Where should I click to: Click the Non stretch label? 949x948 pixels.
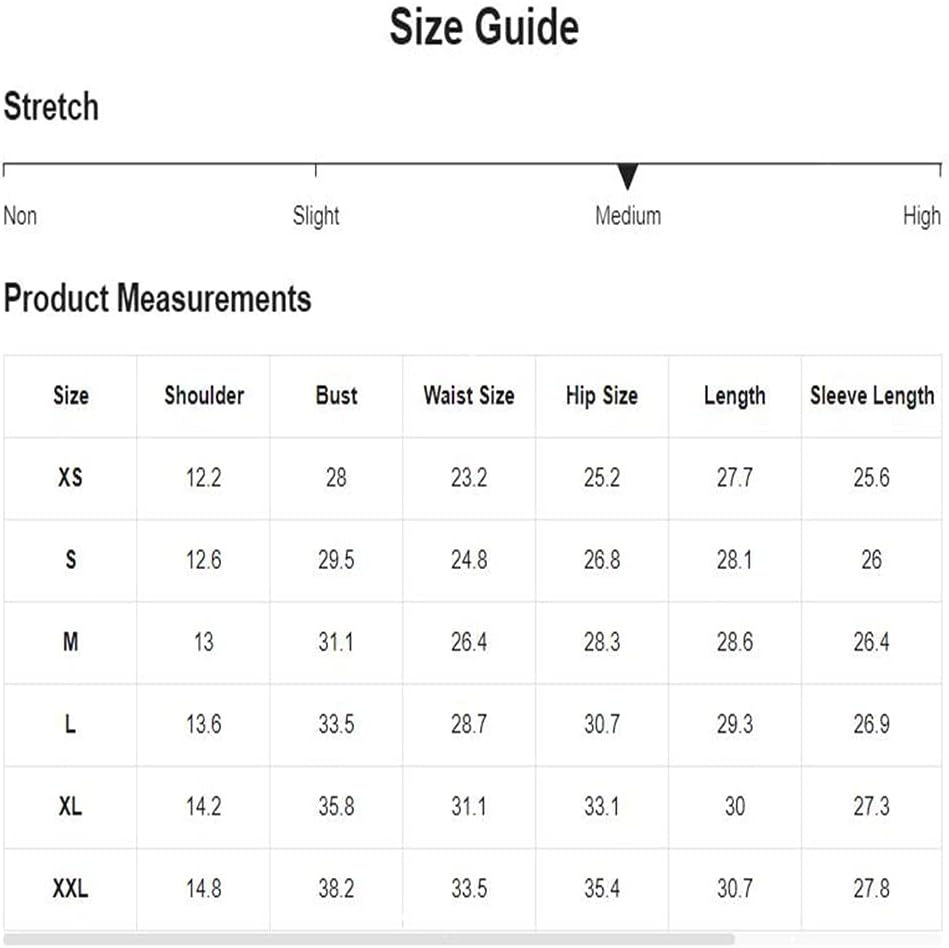pos(20,216)
